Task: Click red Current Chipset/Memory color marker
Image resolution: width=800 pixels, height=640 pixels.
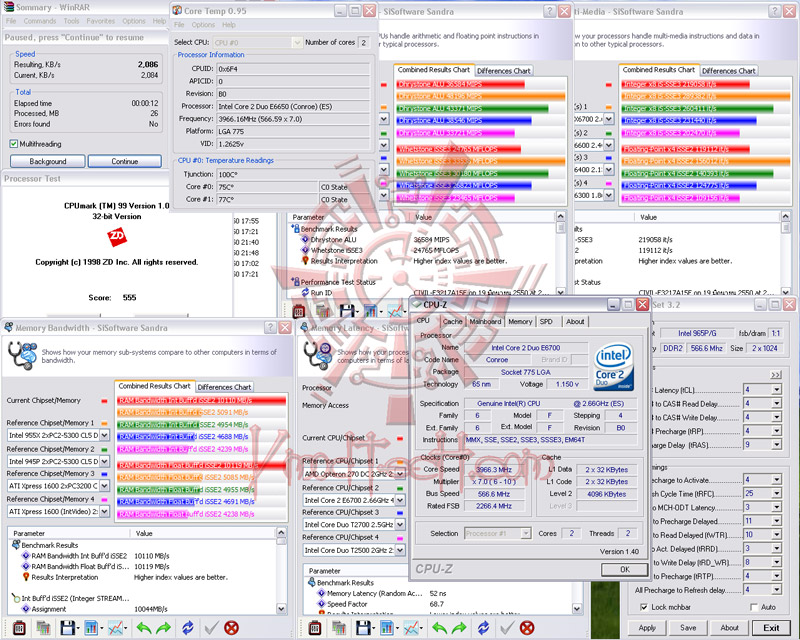Action: tap(104, 401)
